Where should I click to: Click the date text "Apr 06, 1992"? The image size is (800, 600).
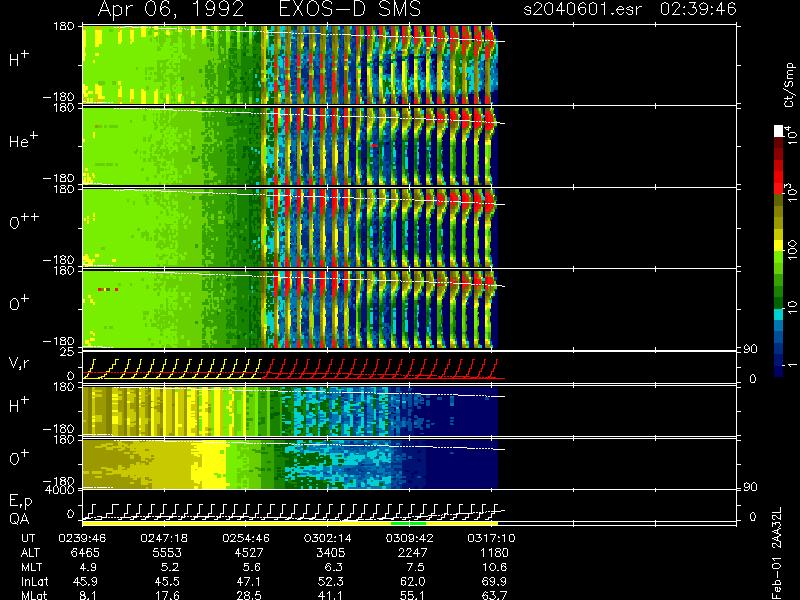point(170,9)
